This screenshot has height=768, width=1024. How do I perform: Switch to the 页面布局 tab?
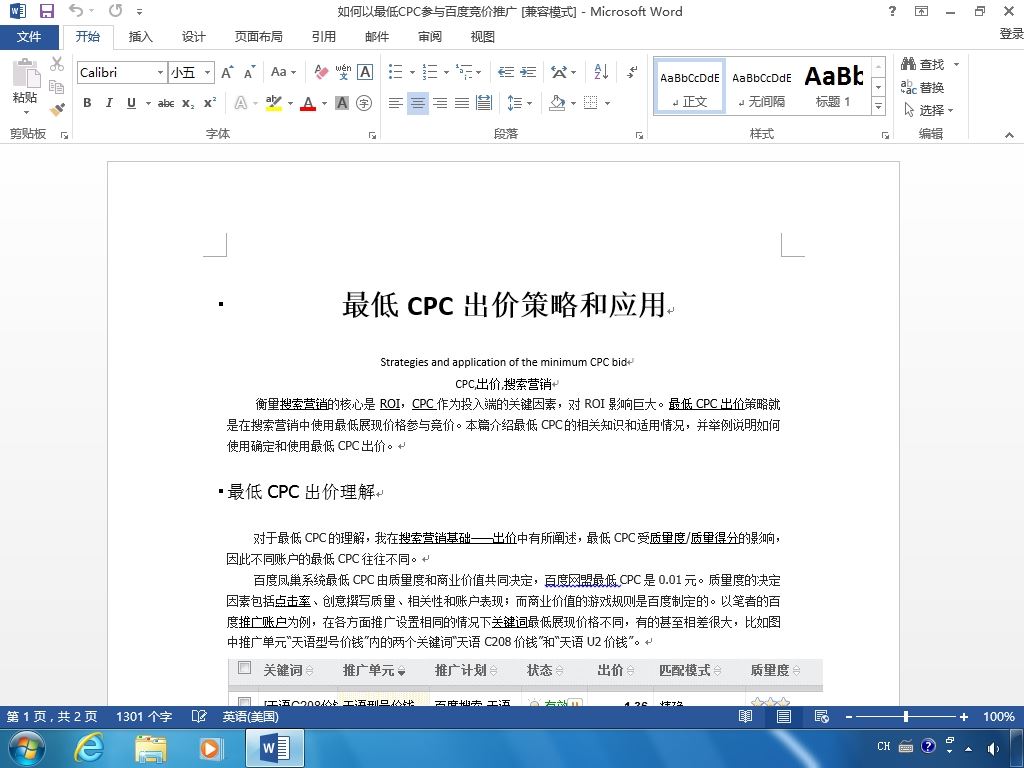pos(259,37)
